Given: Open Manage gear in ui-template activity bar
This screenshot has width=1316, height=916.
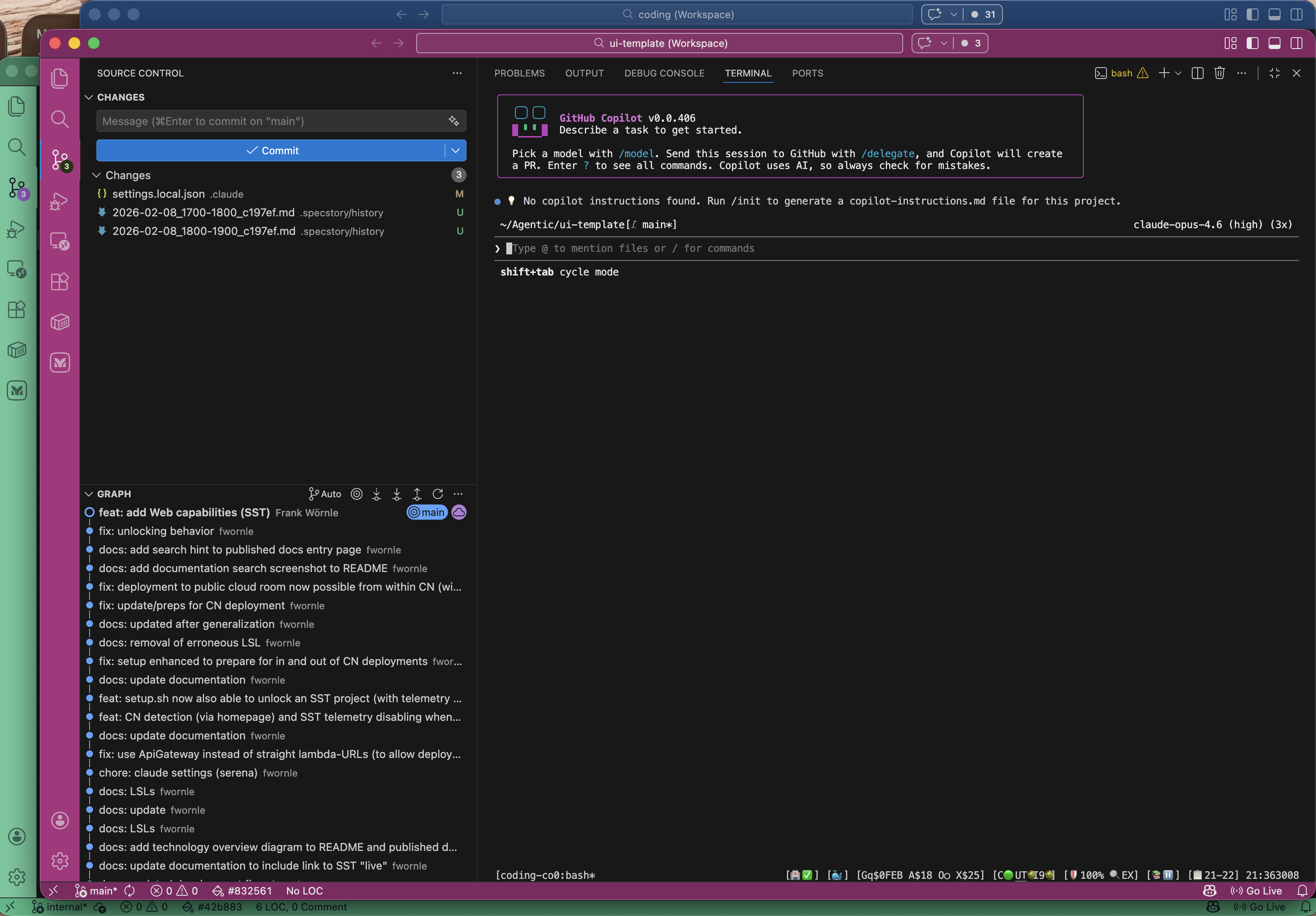Looking at the screenshot, I should coord(60,860).
